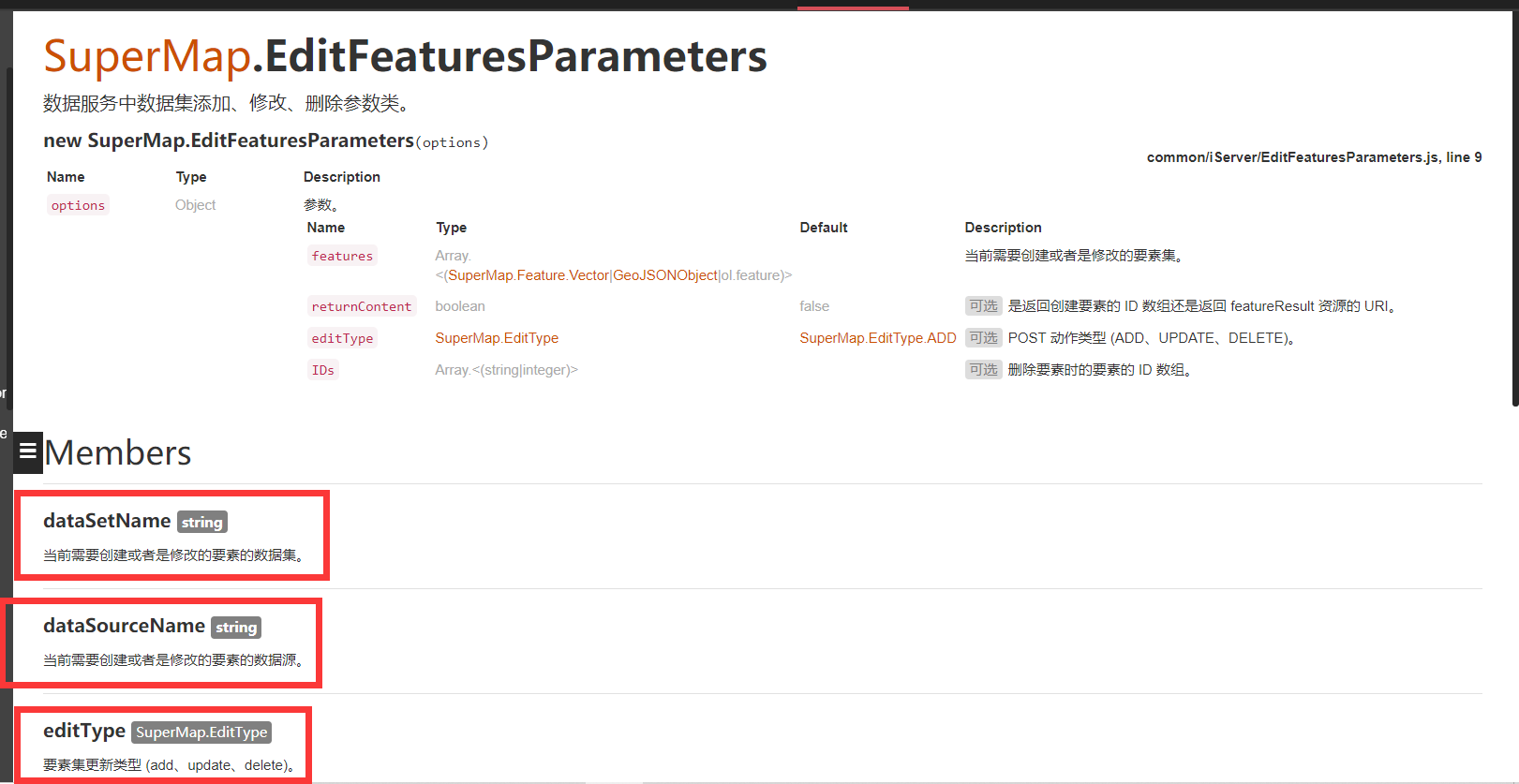Viewport: 1519px width, 784px height.
Task: Click the editType add, update, delete description
Action: point(171,765)
